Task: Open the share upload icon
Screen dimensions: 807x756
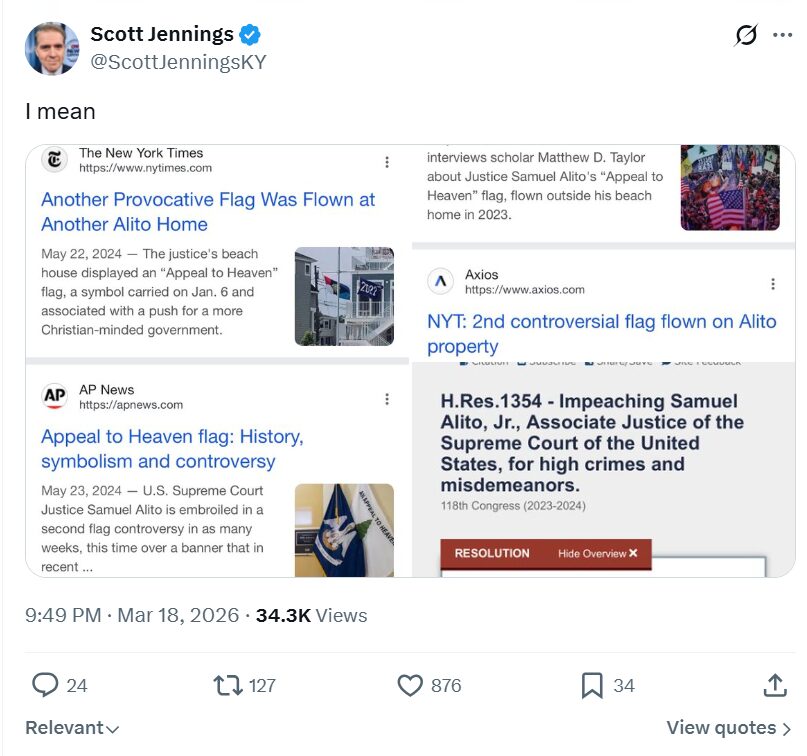Action: pos(774,685)
